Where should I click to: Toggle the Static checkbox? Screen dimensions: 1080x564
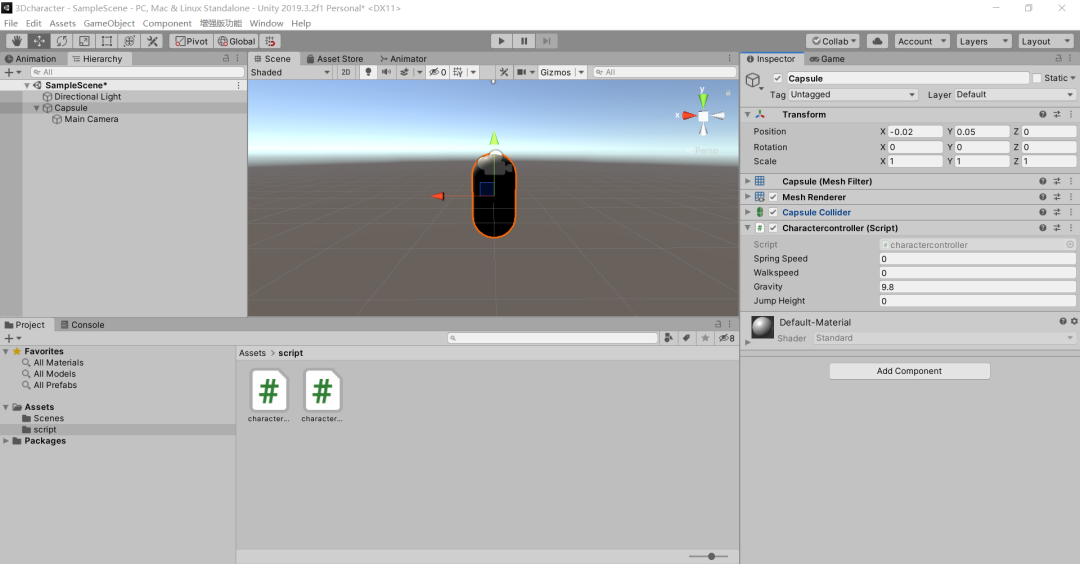pyautogui.click(x=1037, y=79)
